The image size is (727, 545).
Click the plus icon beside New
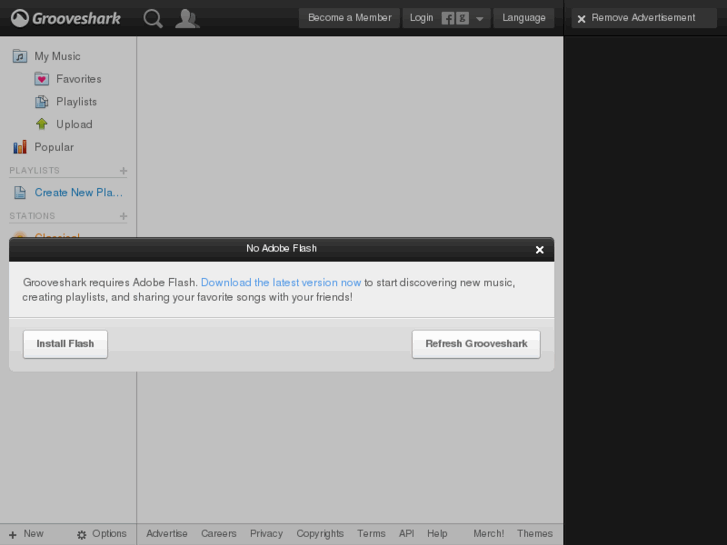(x=13, y=535)
